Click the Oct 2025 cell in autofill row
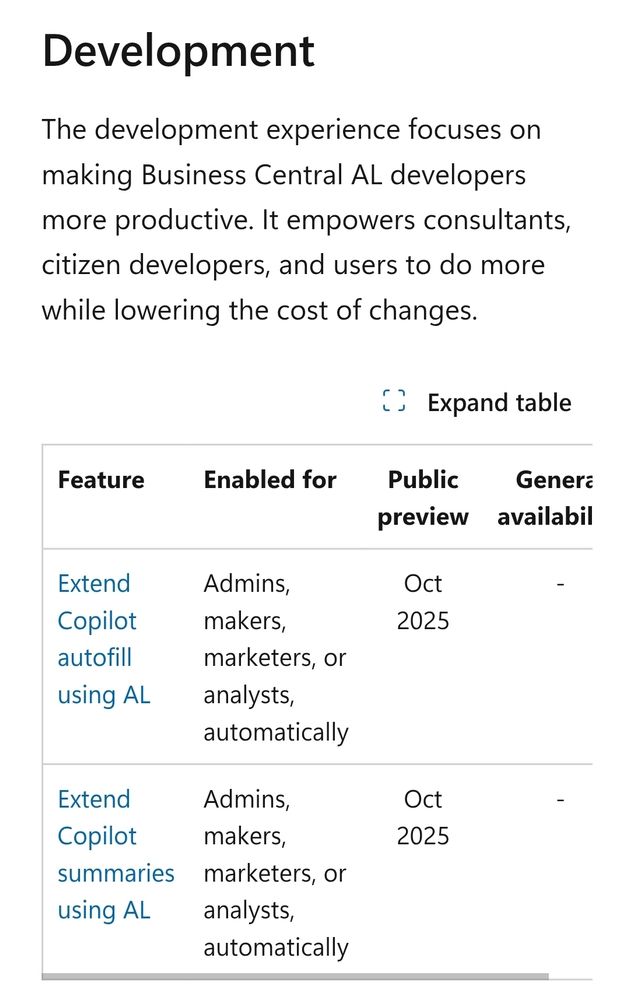The image size is (630, 1000). click(423, 601)
